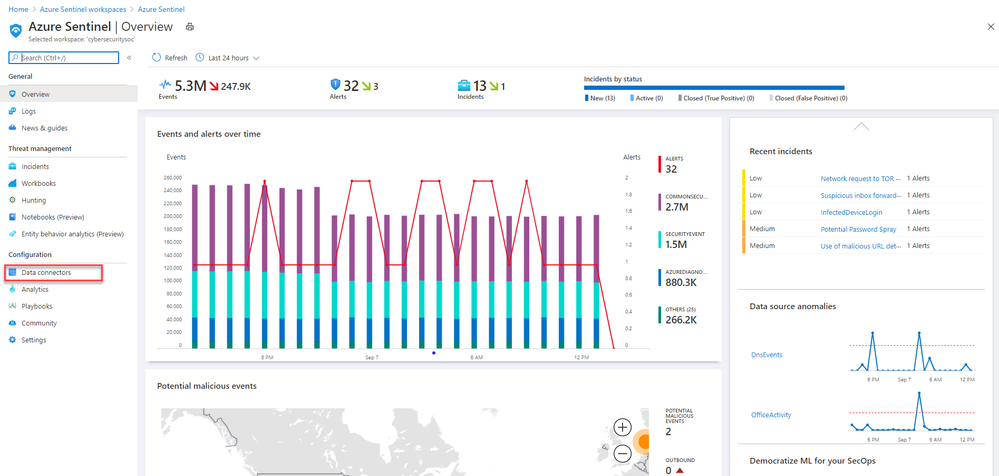The height and width of the screenshot is (476, 999).
Task: Click the Incidents briefcase icon in summary bar
Action: click(464, 85)
